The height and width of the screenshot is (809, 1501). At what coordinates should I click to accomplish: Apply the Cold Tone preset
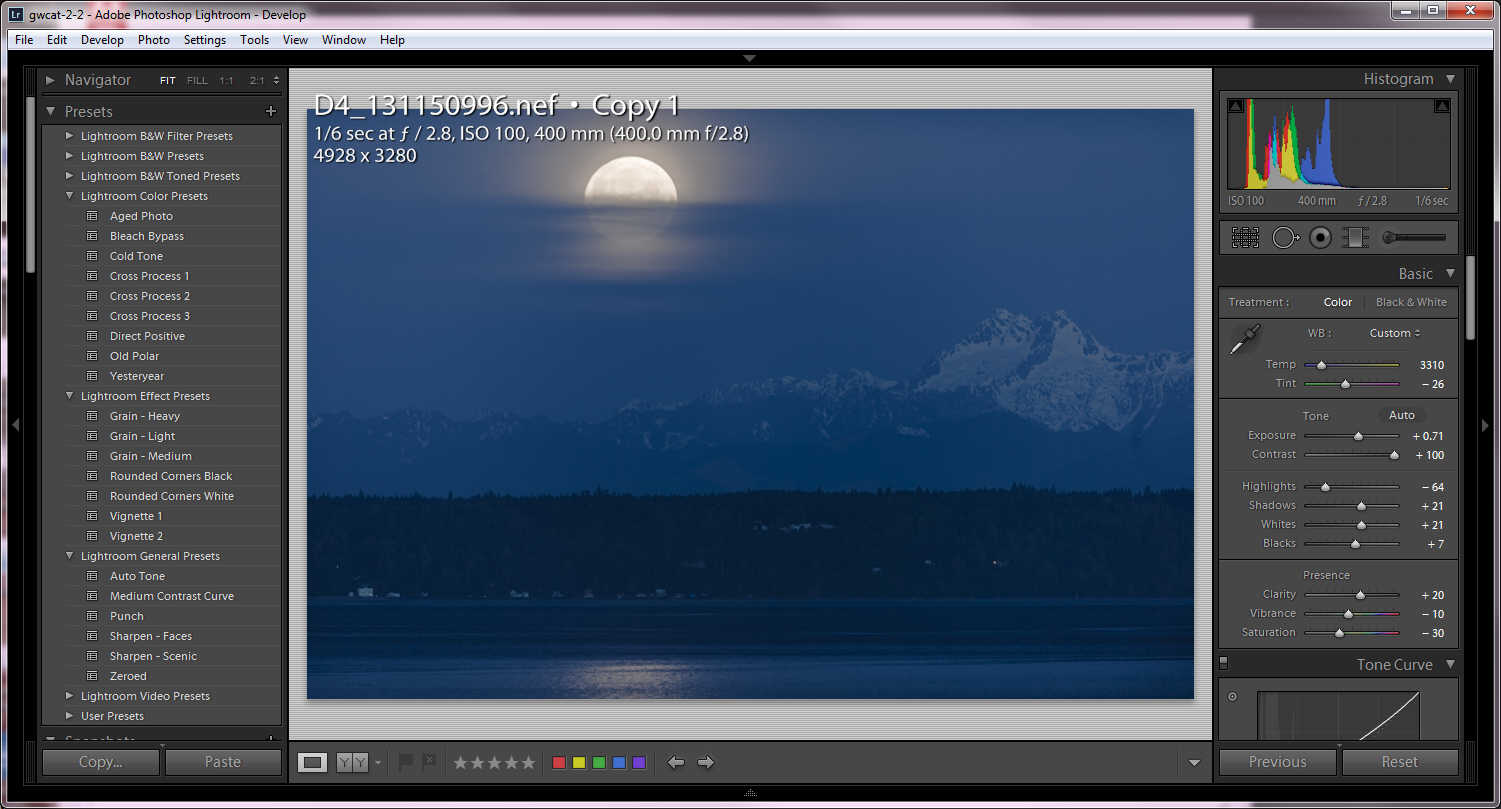(136, 256)
